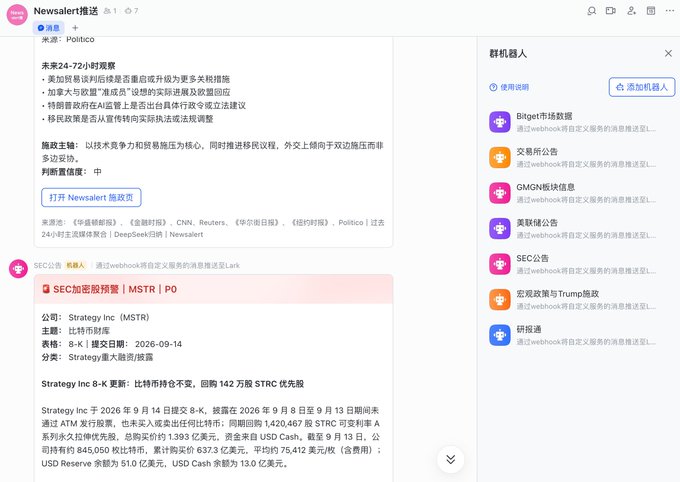Click the 加拿大与欧盟"准成员" bullet line
Viewport: 680px width, 482px height.
pos(136,92)
